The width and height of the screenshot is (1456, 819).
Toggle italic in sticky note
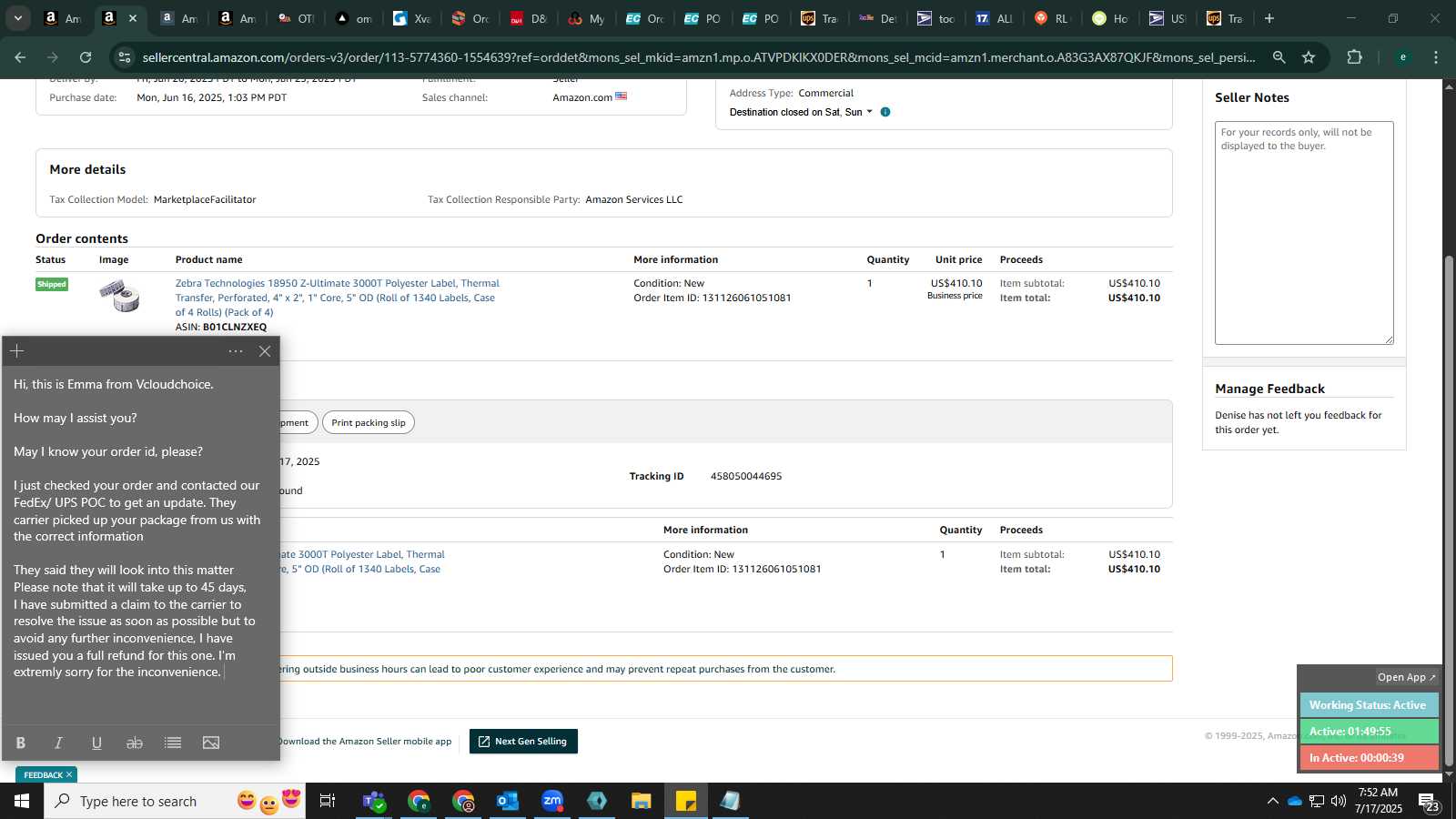58,743
